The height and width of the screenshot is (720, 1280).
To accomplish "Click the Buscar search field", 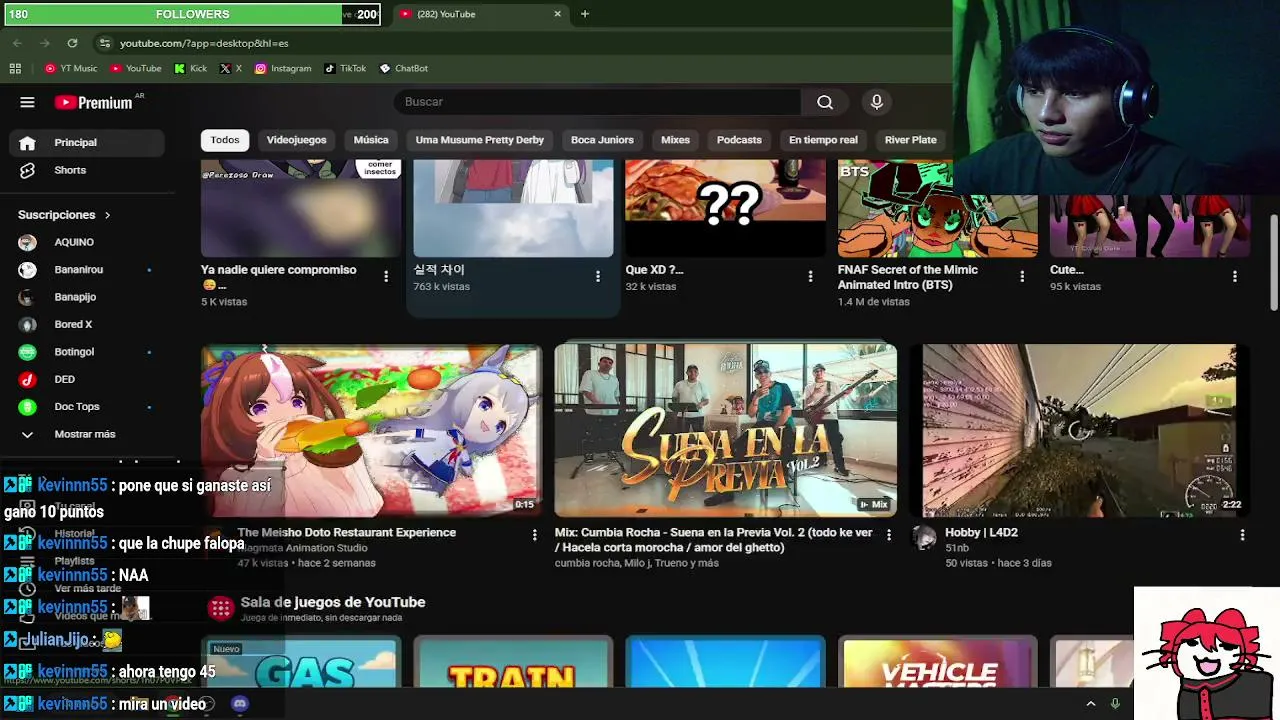I will coord(597,102).
